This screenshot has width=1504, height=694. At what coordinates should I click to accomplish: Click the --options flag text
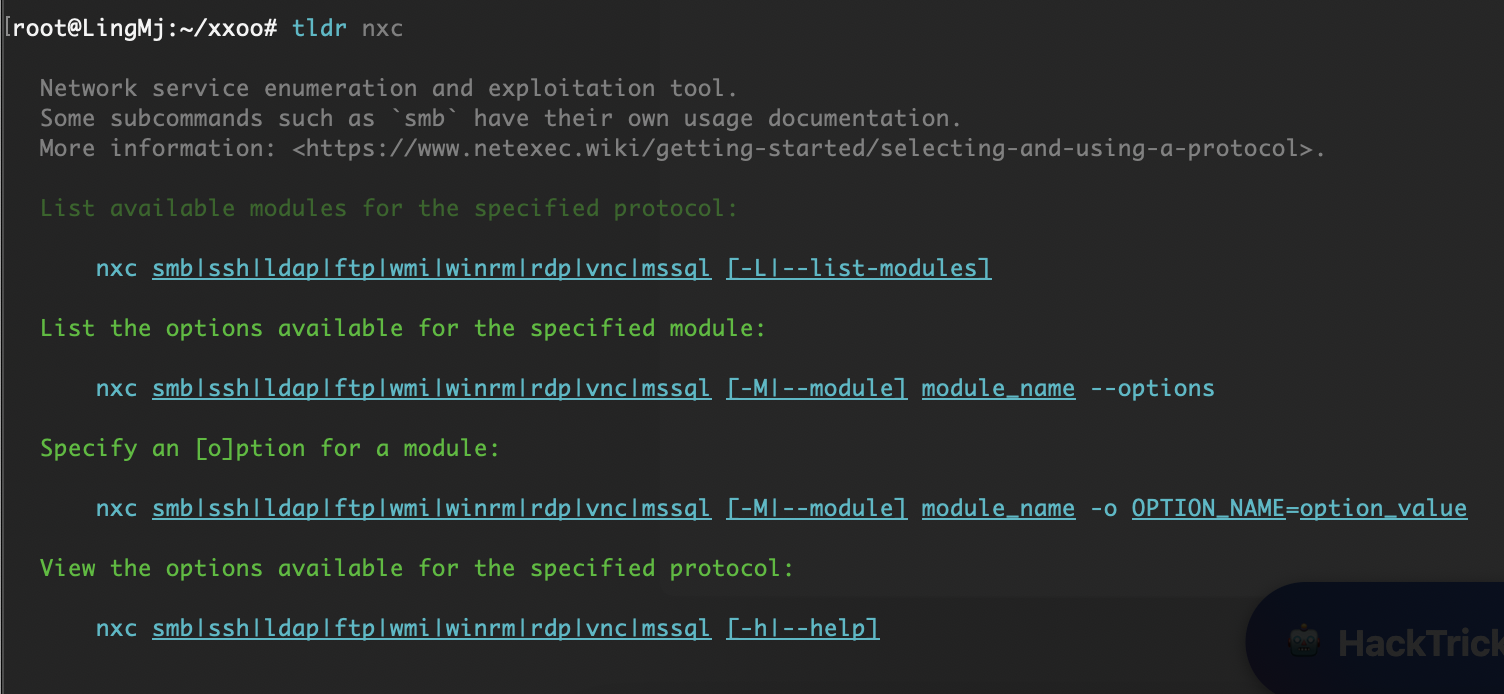tap(1152, 388)
